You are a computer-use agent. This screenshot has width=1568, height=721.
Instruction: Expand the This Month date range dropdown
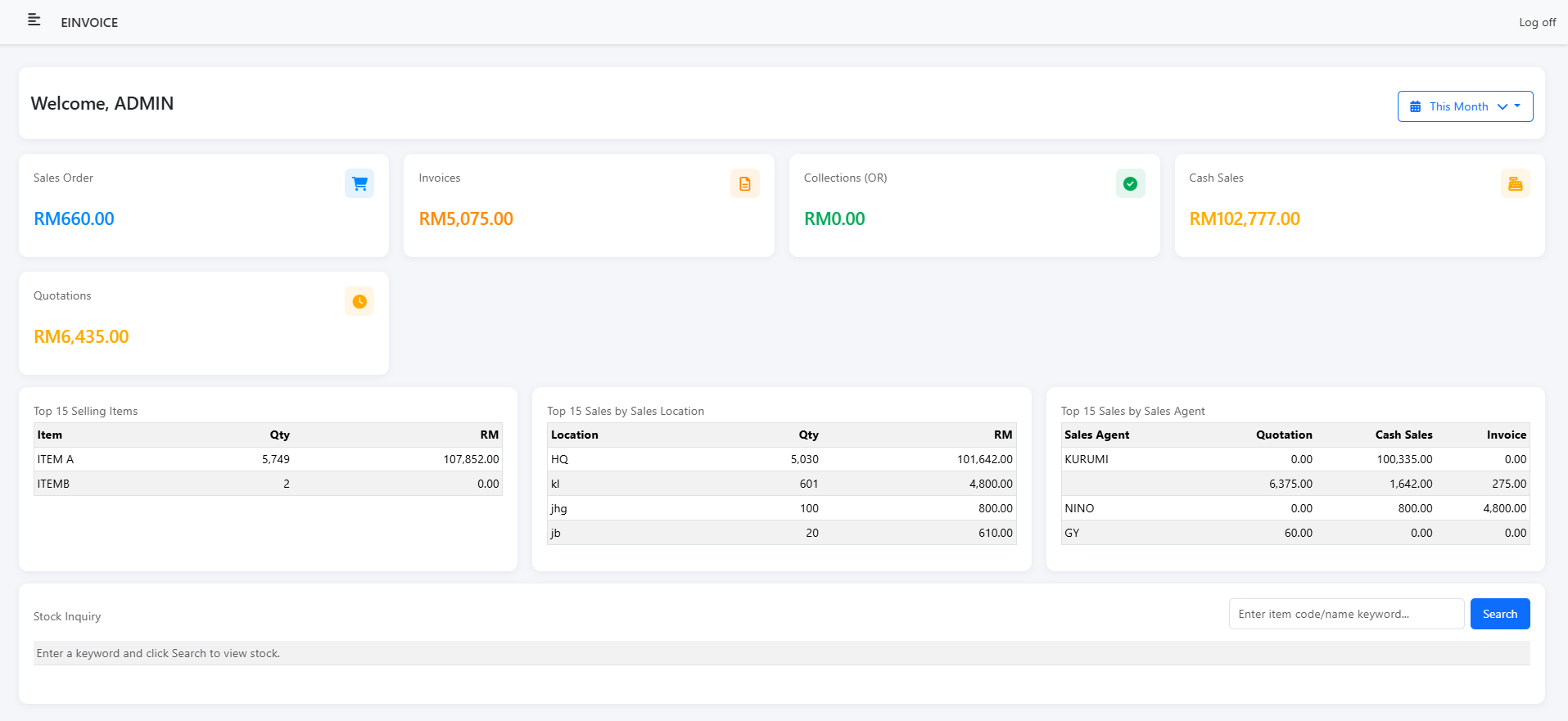[1458, 106]
